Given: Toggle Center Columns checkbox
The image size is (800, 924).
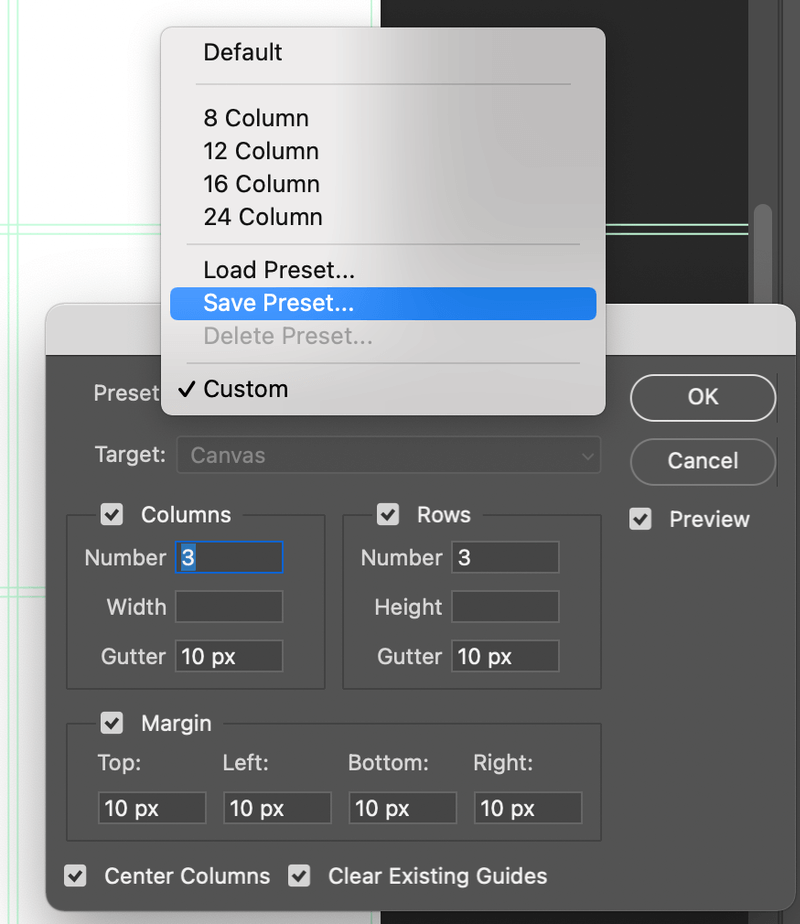Looking at the screenshot, I should click(76, 876).
